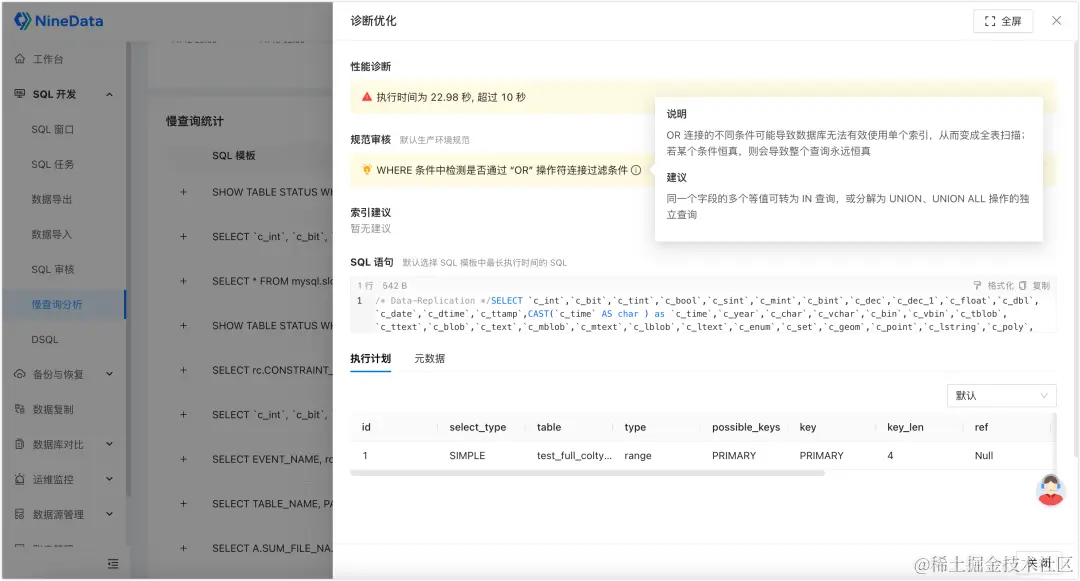The width and height of the screenshot is (1080, 581).
Task: Copy SQL using the 复制 icon
Action: coord(1022,285)
